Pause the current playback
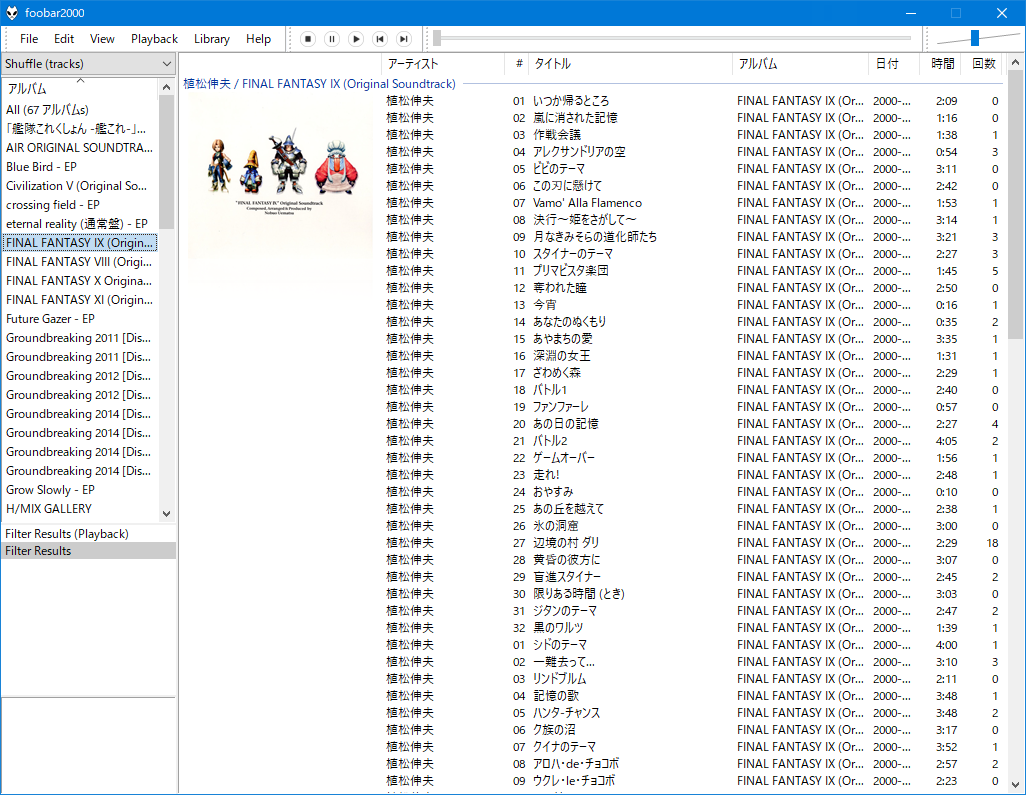 click(332, 38)
